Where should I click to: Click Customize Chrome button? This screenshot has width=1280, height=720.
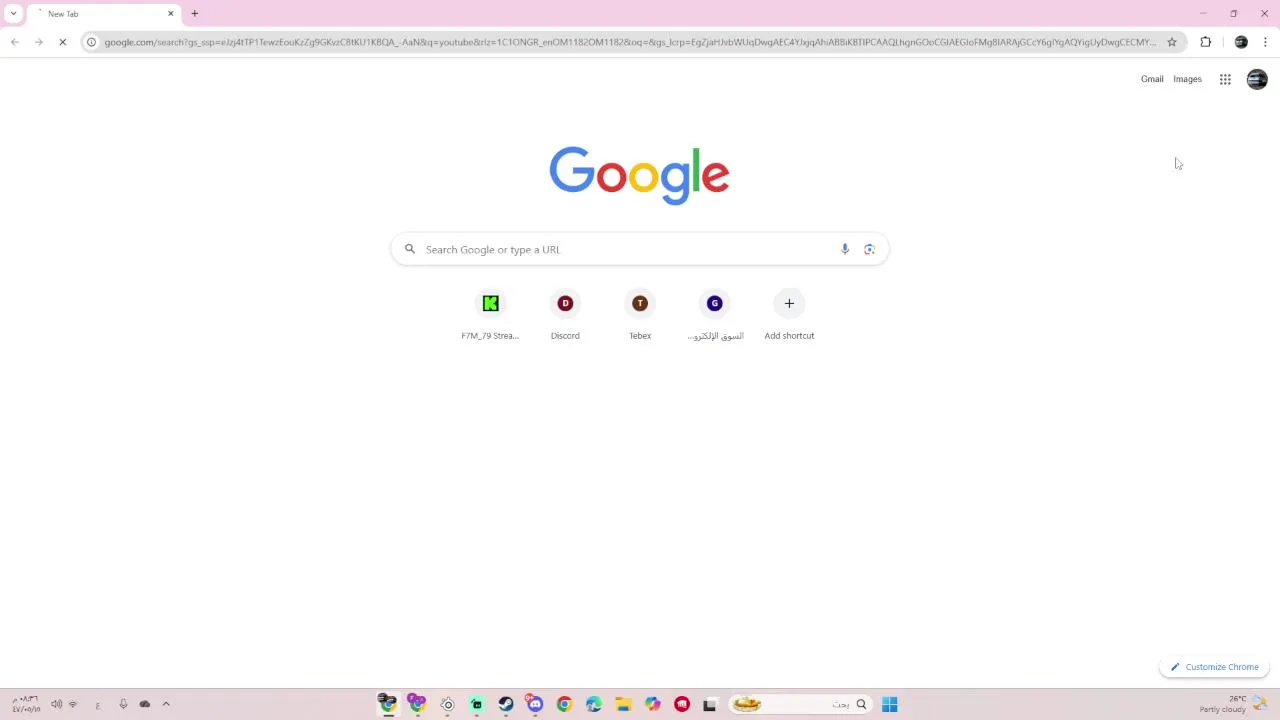(1214, 667)
